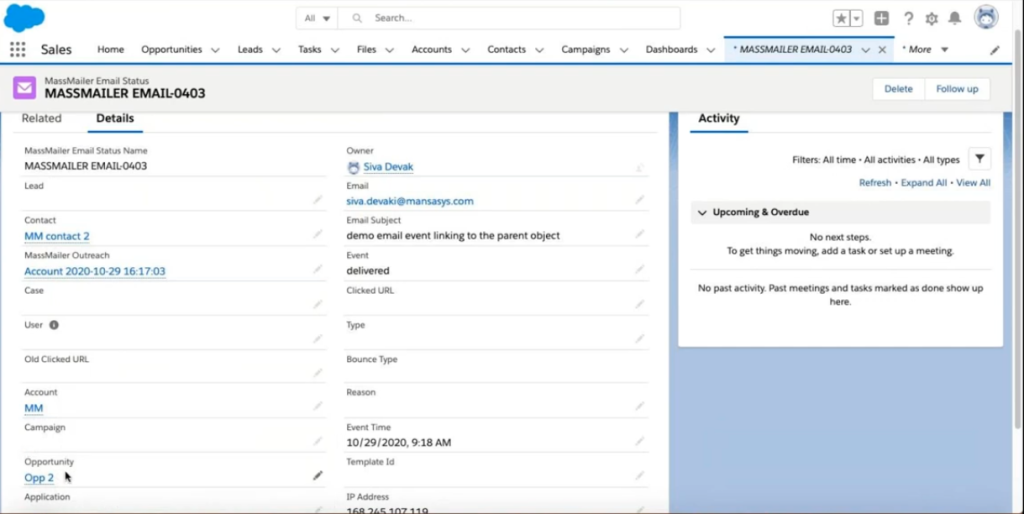Click the page vertical scrollbar

1019,229
